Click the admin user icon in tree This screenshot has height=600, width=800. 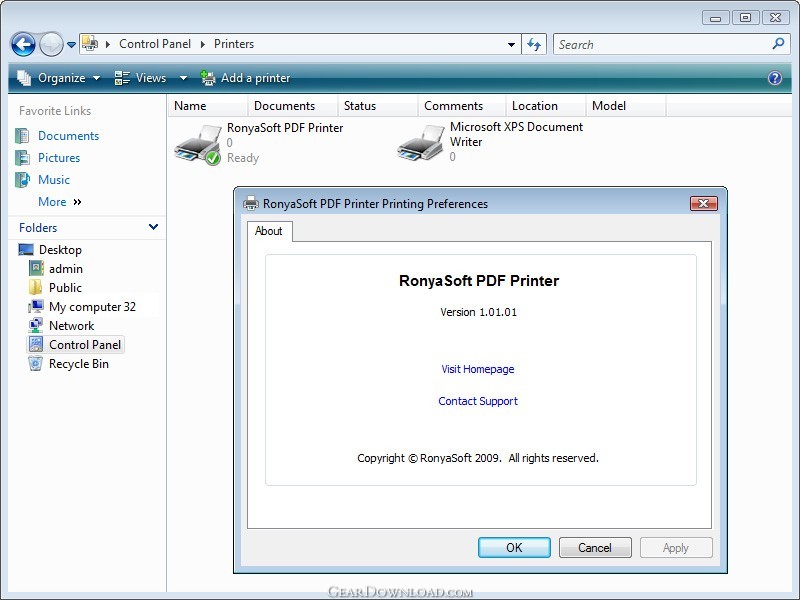click(36, 268)
